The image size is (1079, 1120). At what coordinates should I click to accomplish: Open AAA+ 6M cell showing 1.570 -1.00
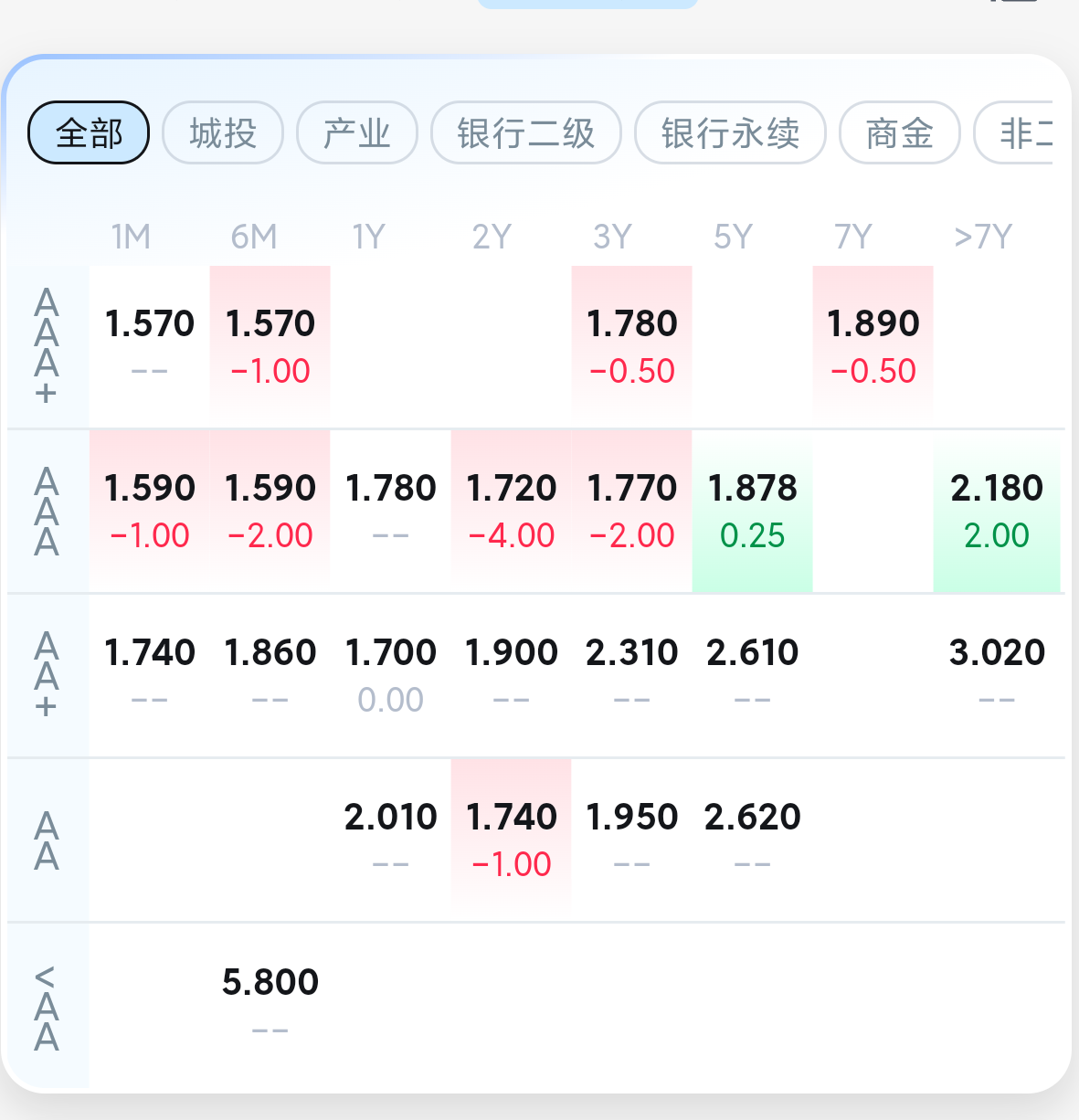[270, 346]
